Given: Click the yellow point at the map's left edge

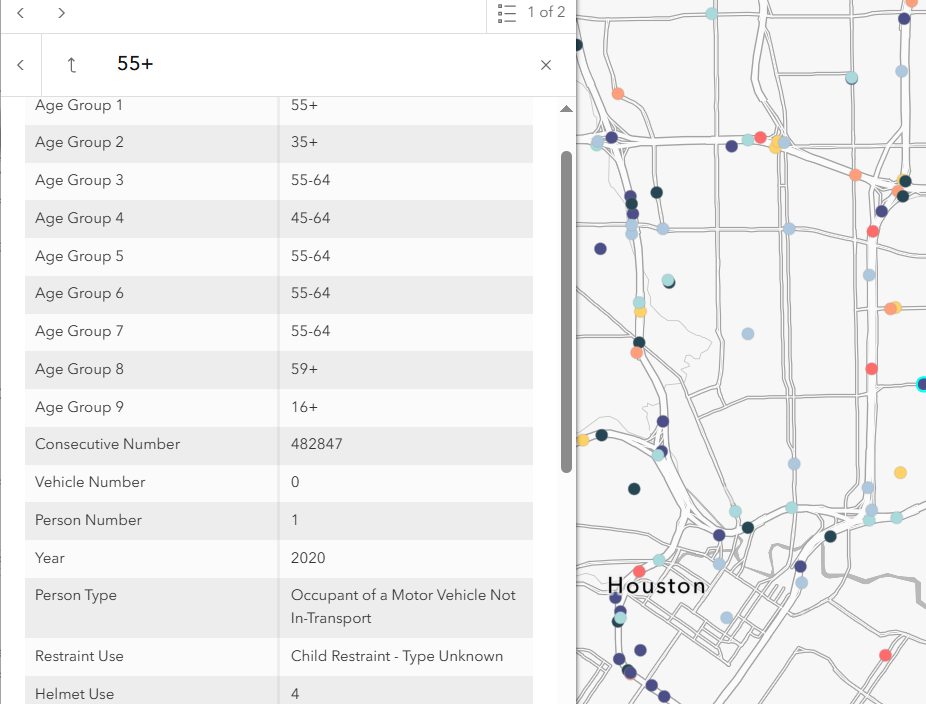Looking at the screenshot, I should pos(582,440).
